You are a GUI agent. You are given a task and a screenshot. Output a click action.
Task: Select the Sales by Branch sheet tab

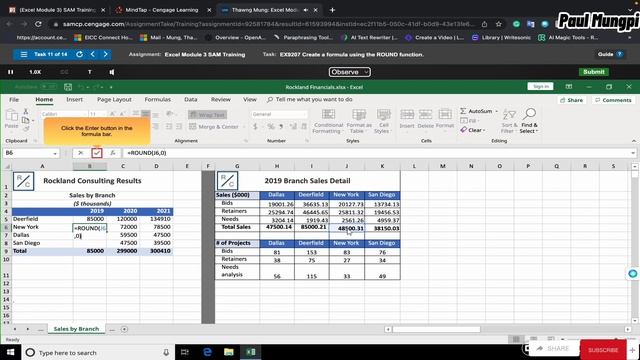point(76,329)
